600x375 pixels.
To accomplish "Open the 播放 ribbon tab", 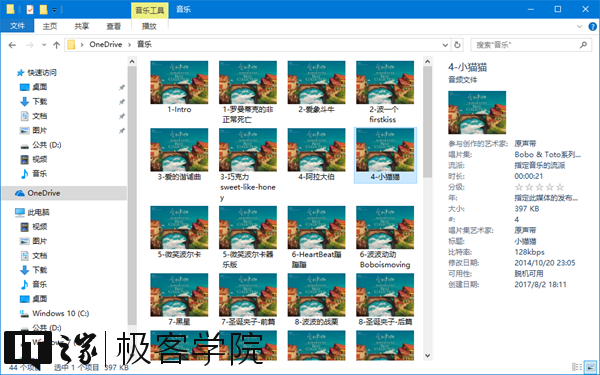I will pyautogui.click(x=149, y=26).
